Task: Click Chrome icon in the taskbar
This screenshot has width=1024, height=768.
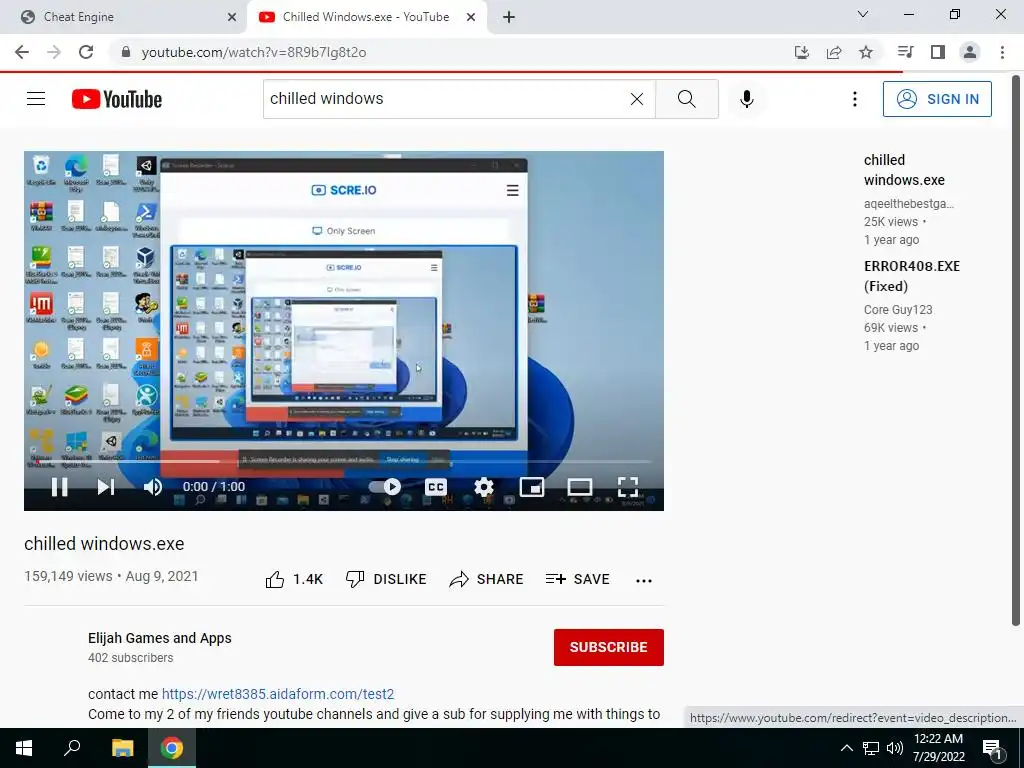Action: [x=172, y=748]
